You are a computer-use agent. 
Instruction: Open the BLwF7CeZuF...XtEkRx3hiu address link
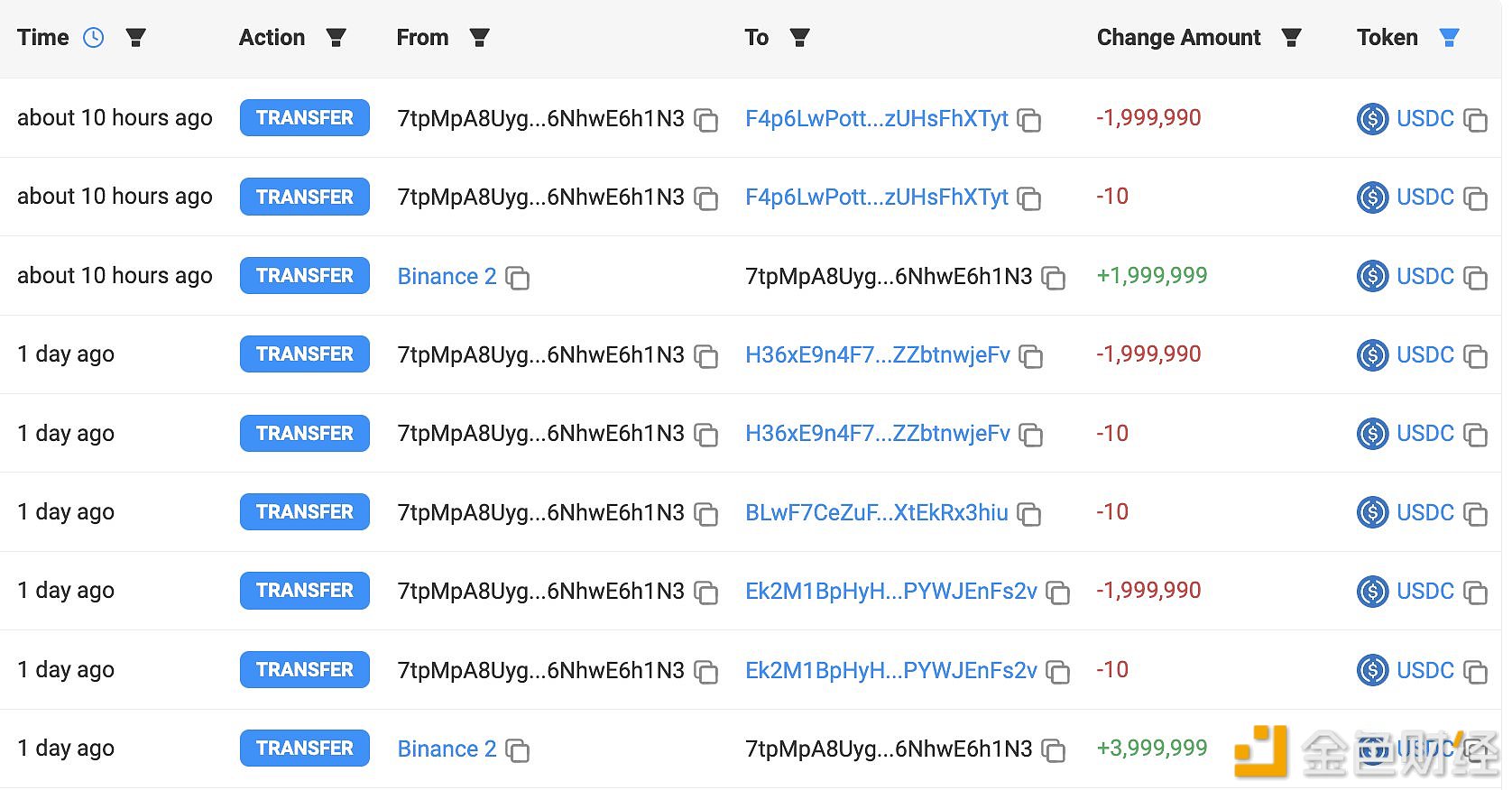coord(877,512)
